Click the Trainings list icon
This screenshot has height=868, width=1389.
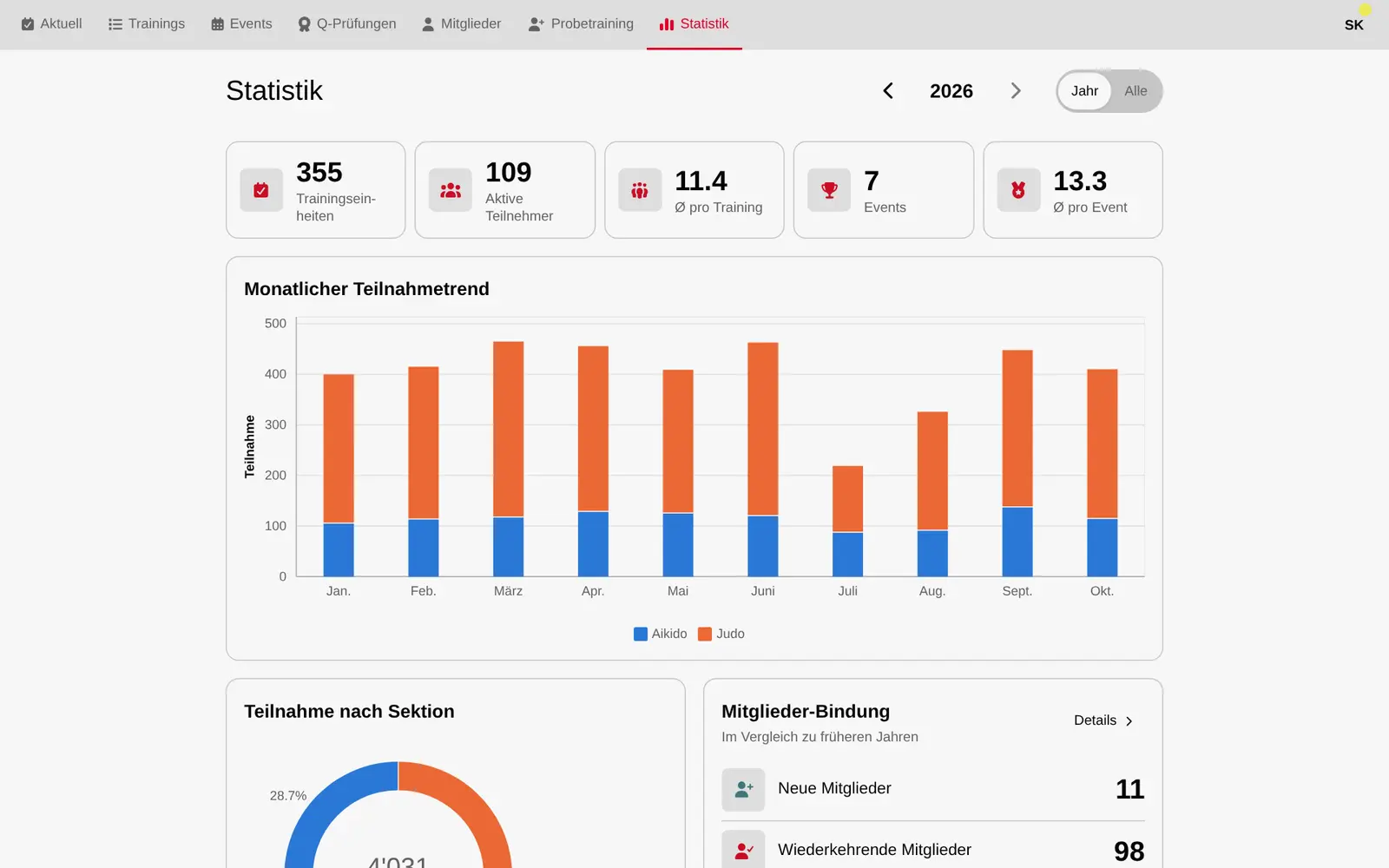115,24
